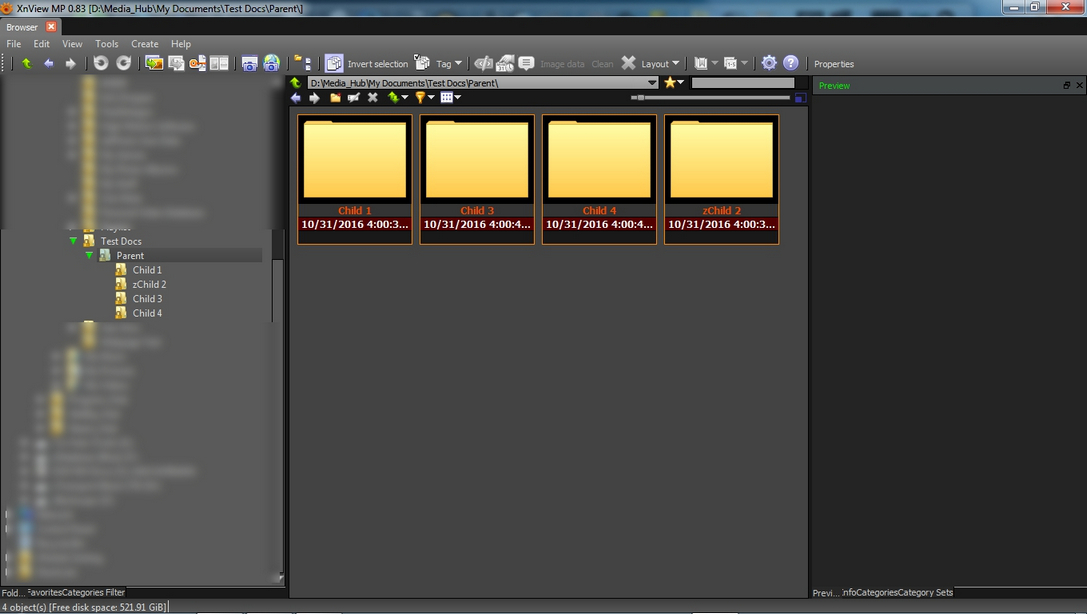Click the fullscreen icon right of zoom slider
Screen dimensions: 1087x614
coord(800,98)
